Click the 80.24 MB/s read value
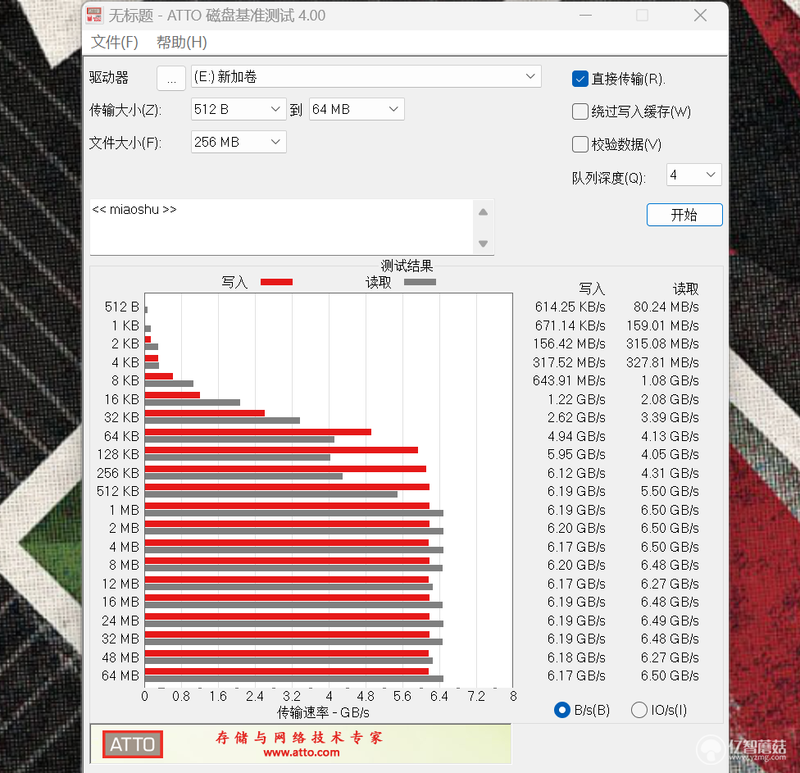800x773 pixels. 666,307
